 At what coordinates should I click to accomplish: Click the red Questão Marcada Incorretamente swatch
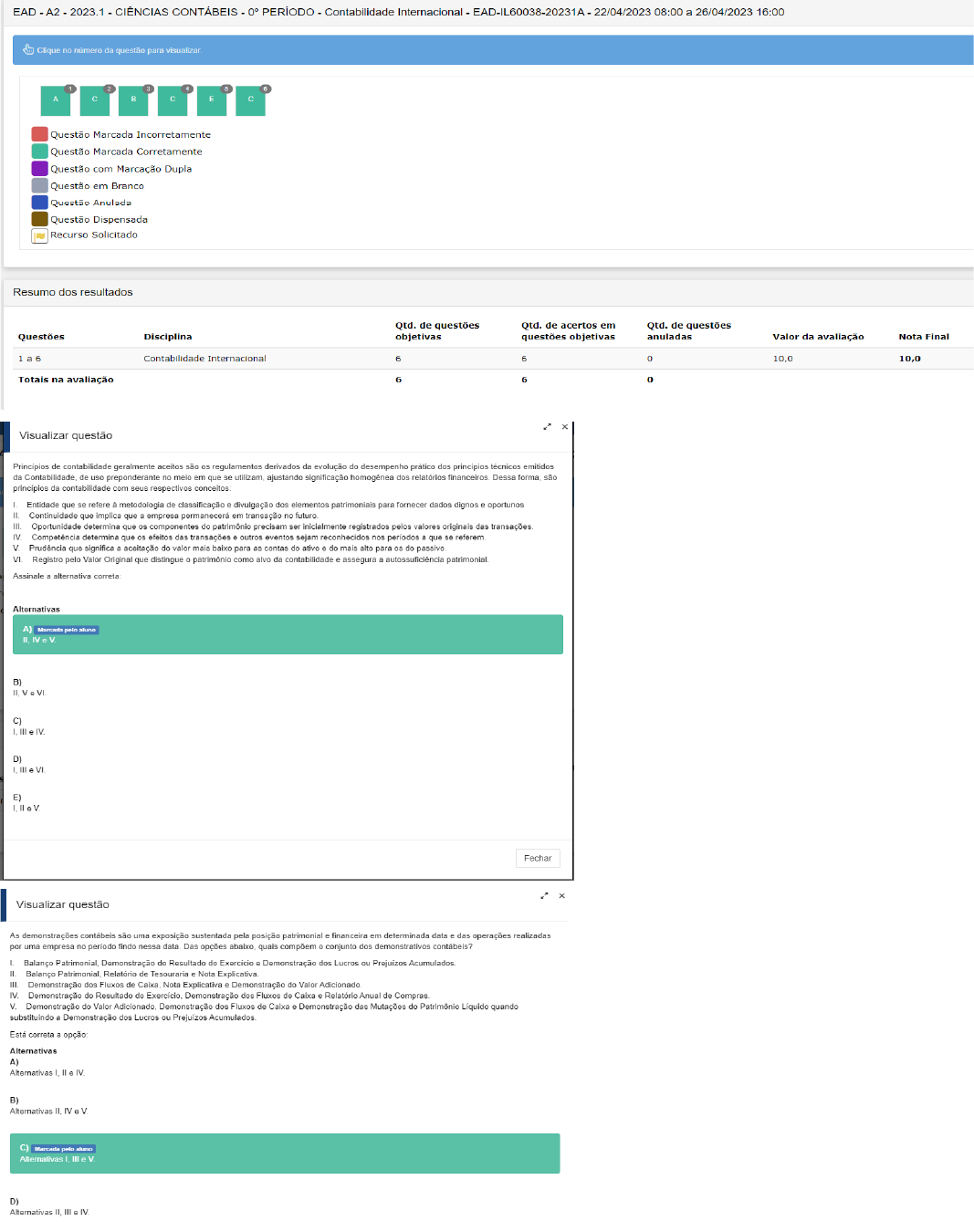pos(39,134)
